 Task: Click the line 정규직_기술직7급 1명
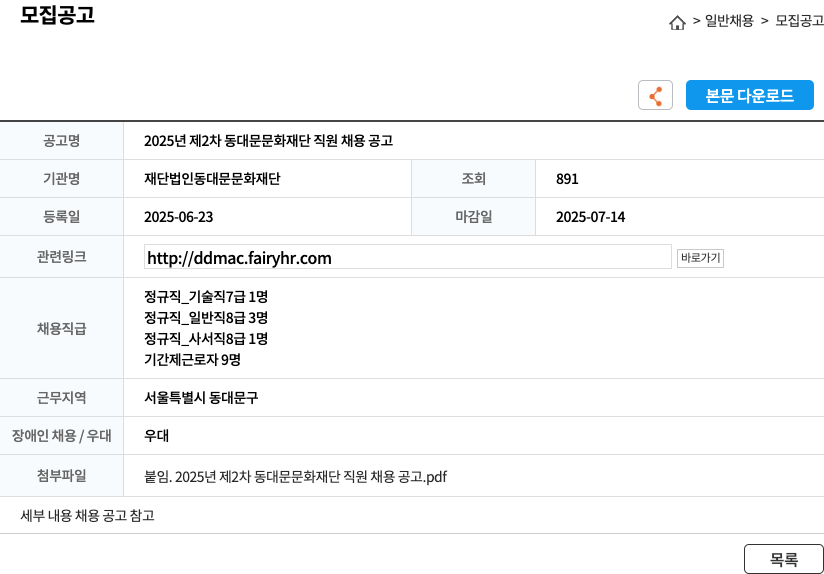[206, 297]
